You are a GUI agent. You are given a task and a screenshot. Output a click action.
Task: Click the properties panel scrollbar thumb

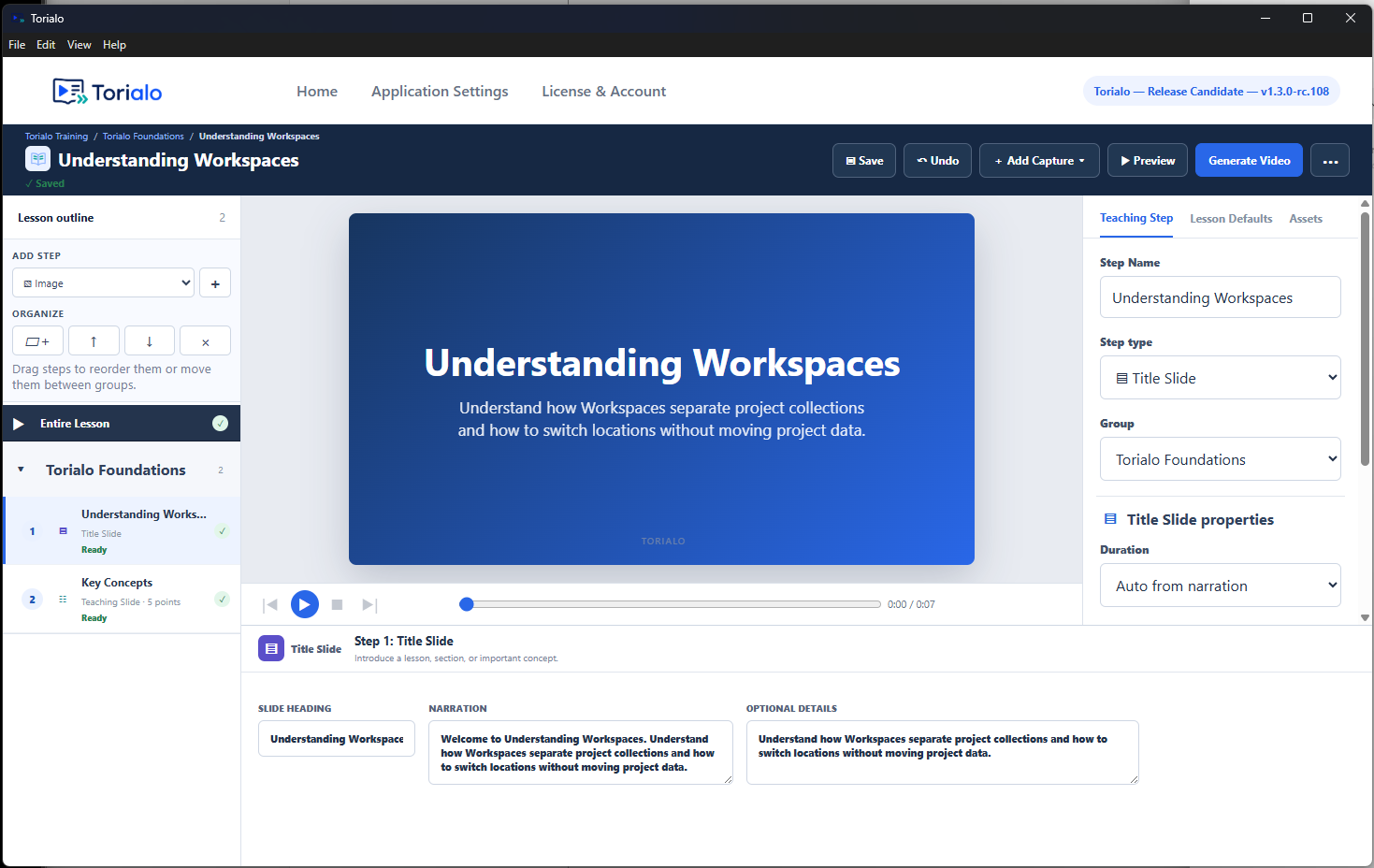[x=1365, y=339]
